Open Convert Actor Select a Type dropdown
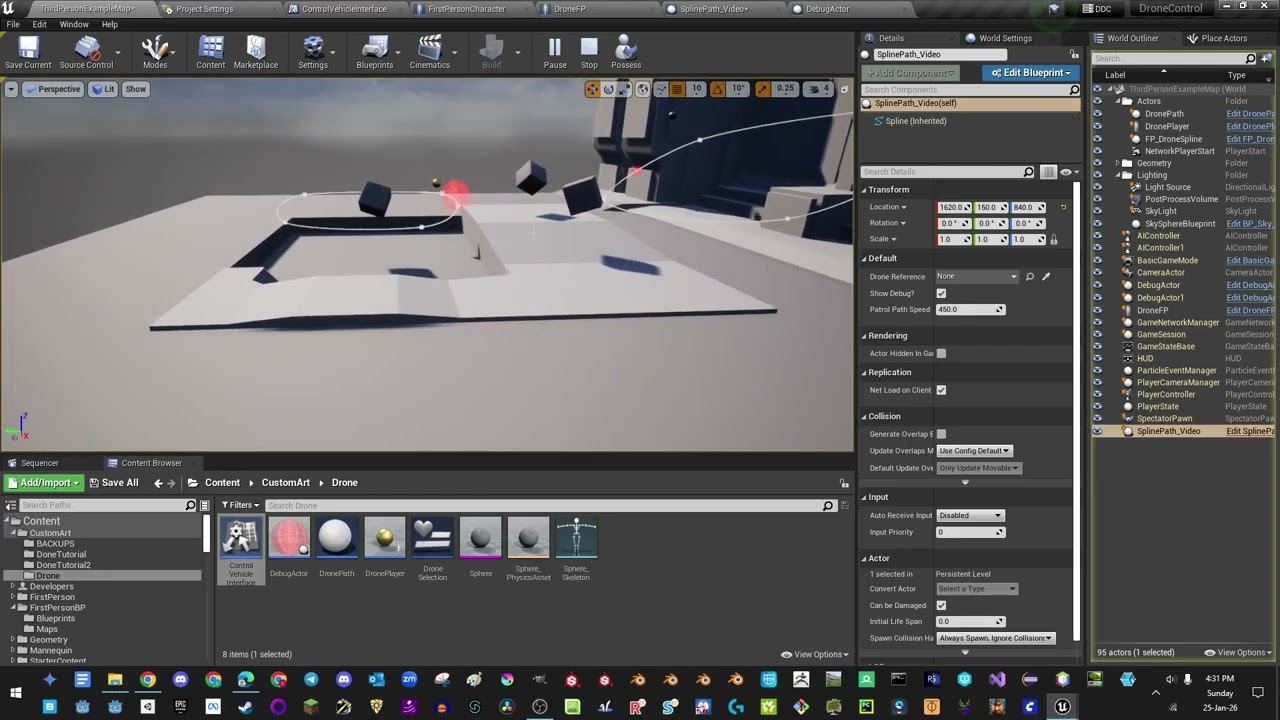 click(977, 589)
